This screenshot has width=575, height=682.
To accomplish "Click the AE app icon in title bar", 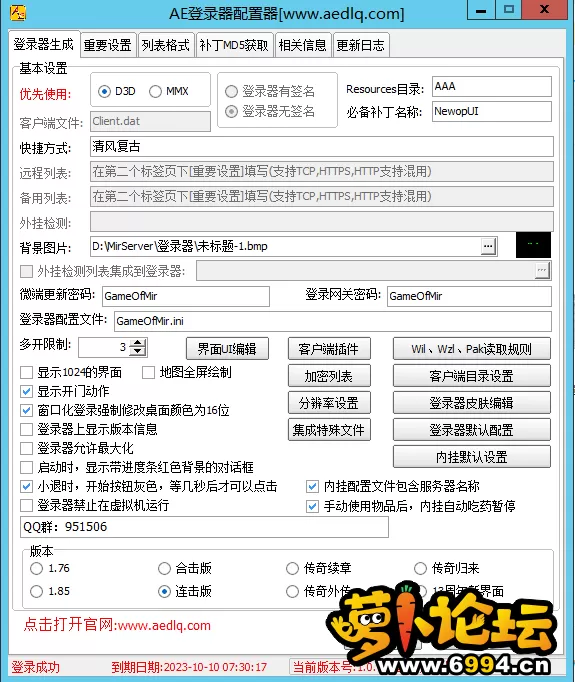I will pyautogui.click(x=18, y=12).
